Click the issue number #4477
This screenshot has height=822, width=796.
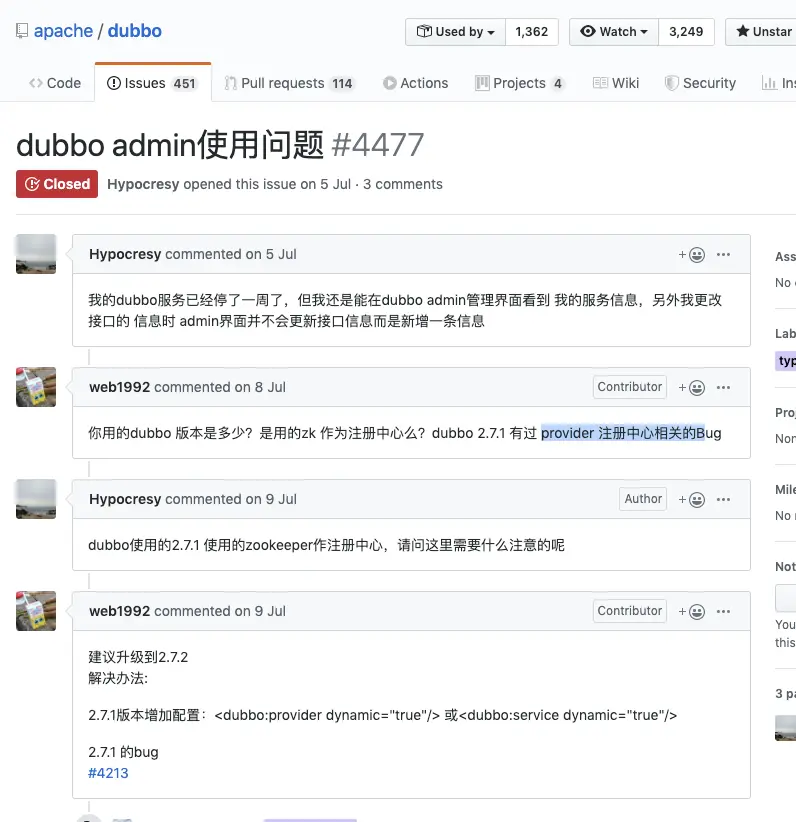pos(378,145)
